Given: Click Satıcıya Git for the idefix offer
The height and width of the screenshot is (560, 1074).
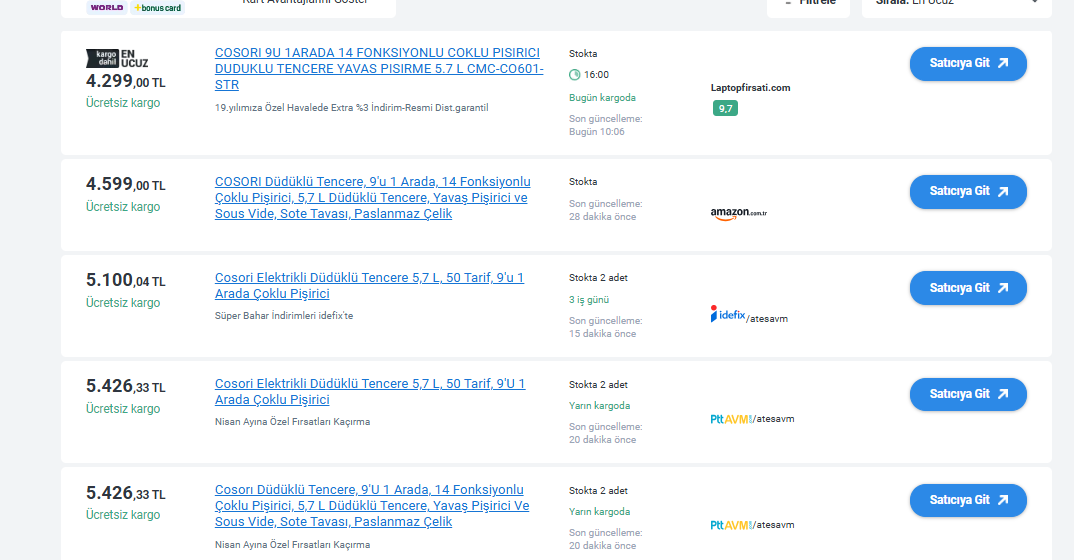Looking at the screenshot, I should coord(968,288).
